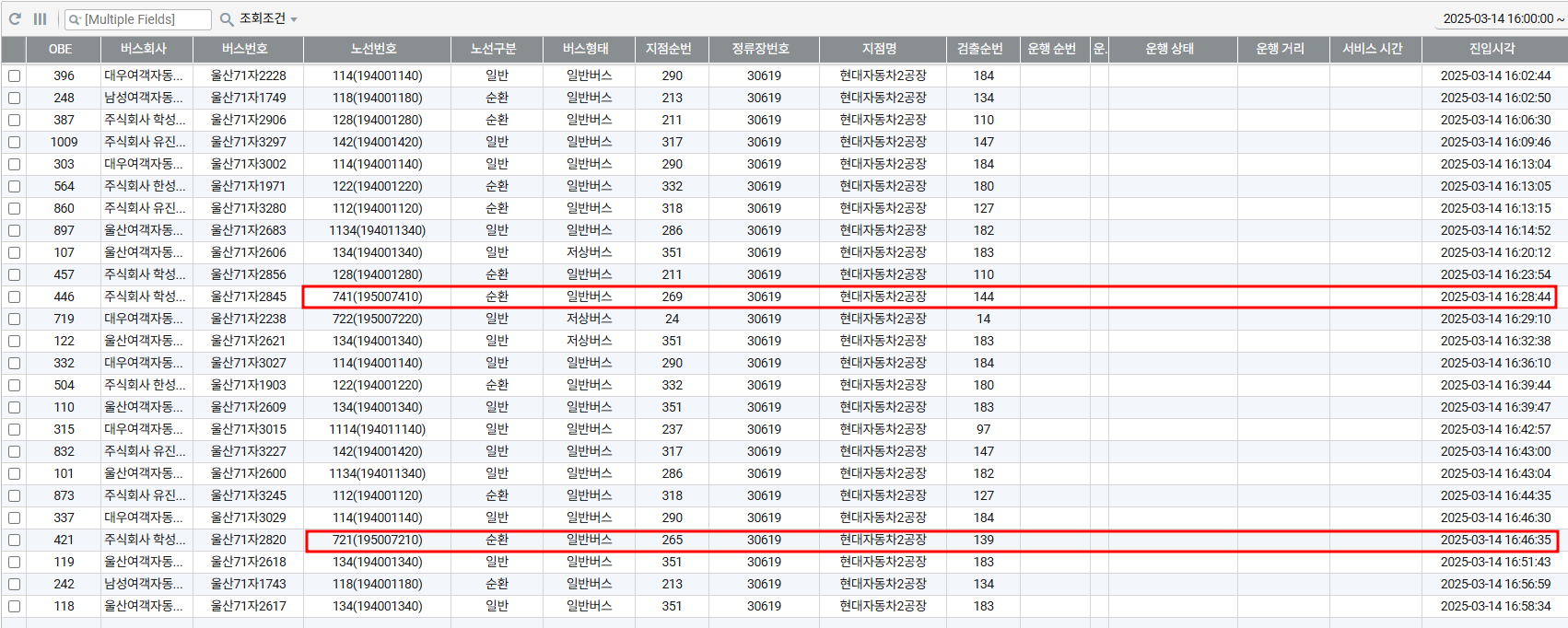Open the 2025-03-14 16:00:00 date dropdown
This screenshot has height=628, width=1568.
pyautogui.click(x=1504, y=18)
